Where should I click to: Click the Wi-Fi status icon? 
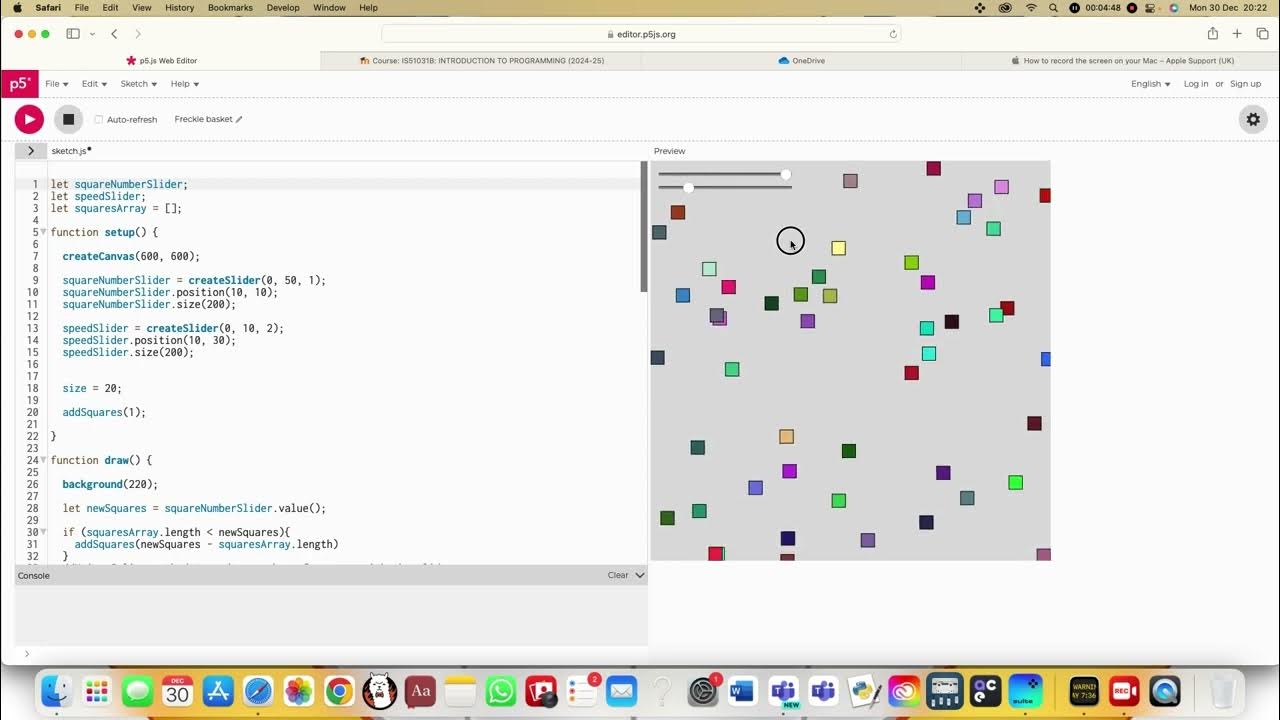click(x=1031, y=7)
